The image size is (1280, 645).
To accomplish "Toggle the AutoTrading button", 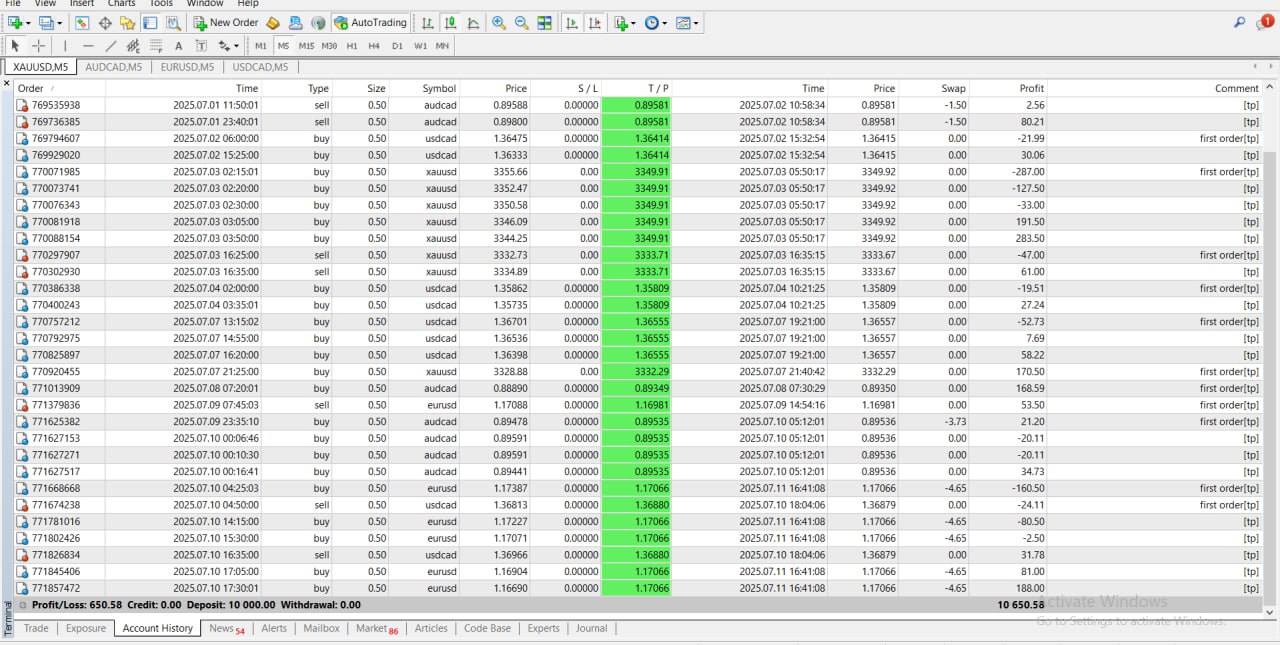I will (x=370, y=22).
